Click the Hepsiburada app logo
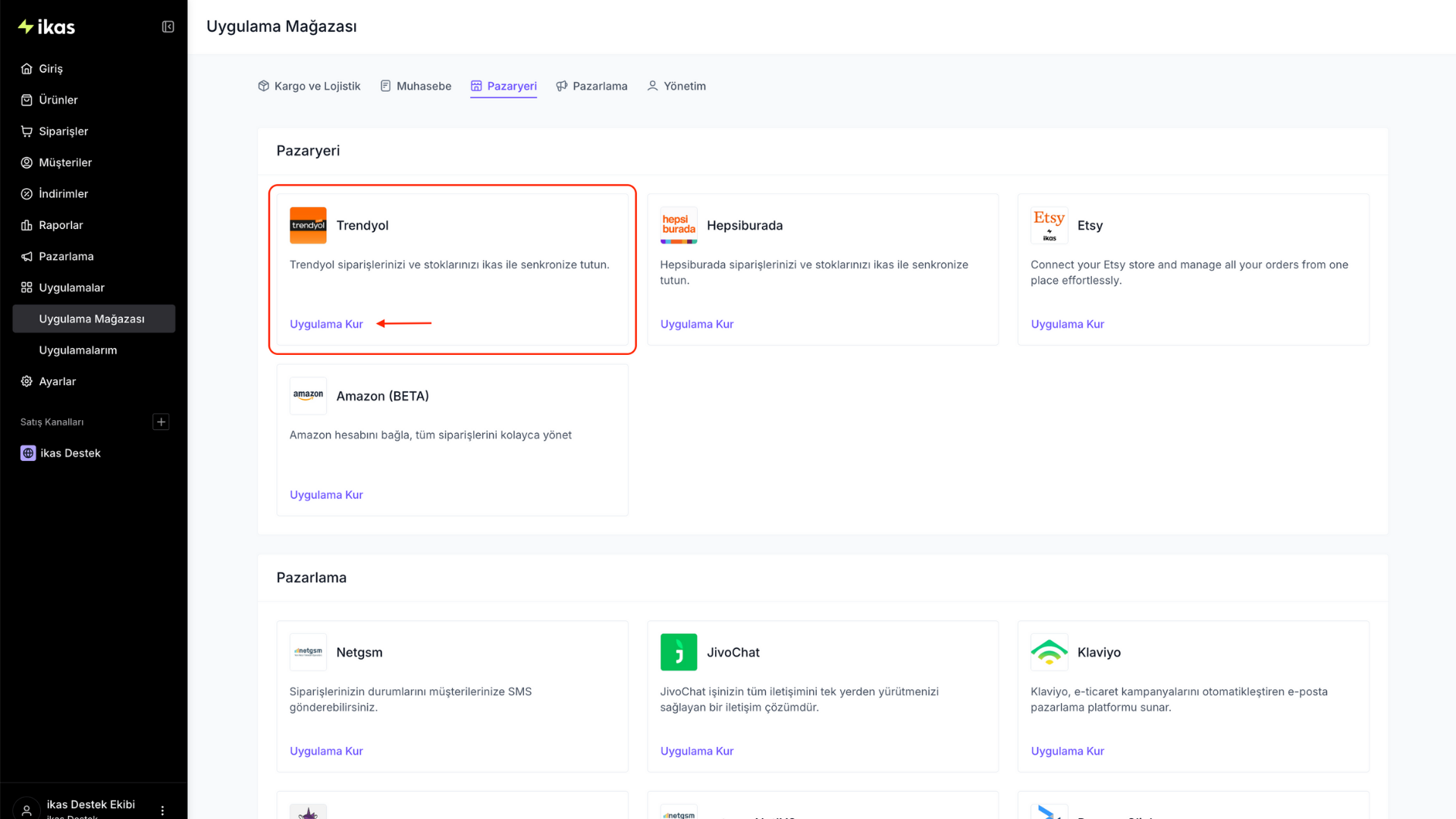 tap(679, 225)
